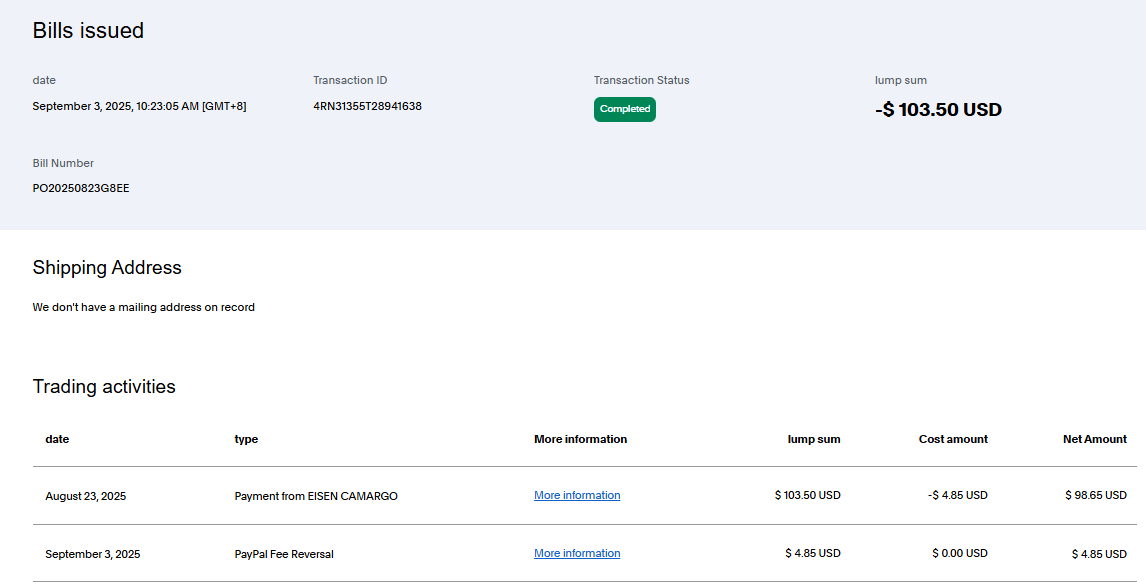Select the Payment from EISEN CAMARGO entry
1146x582 pixels.
(314, 496)
